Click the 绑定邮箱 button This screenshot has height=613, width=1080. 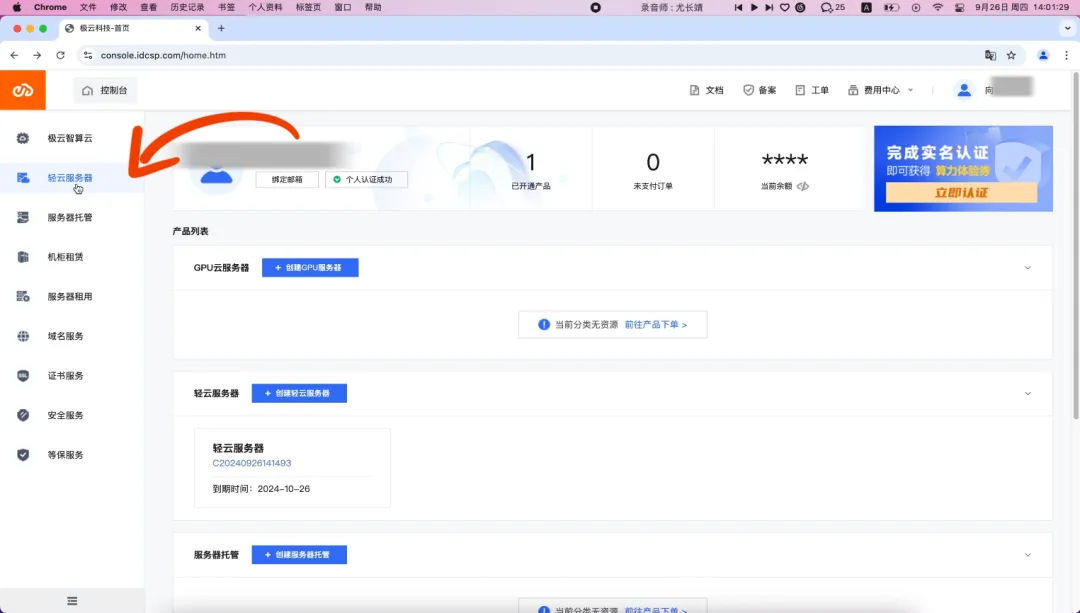(x=287, y=180)
